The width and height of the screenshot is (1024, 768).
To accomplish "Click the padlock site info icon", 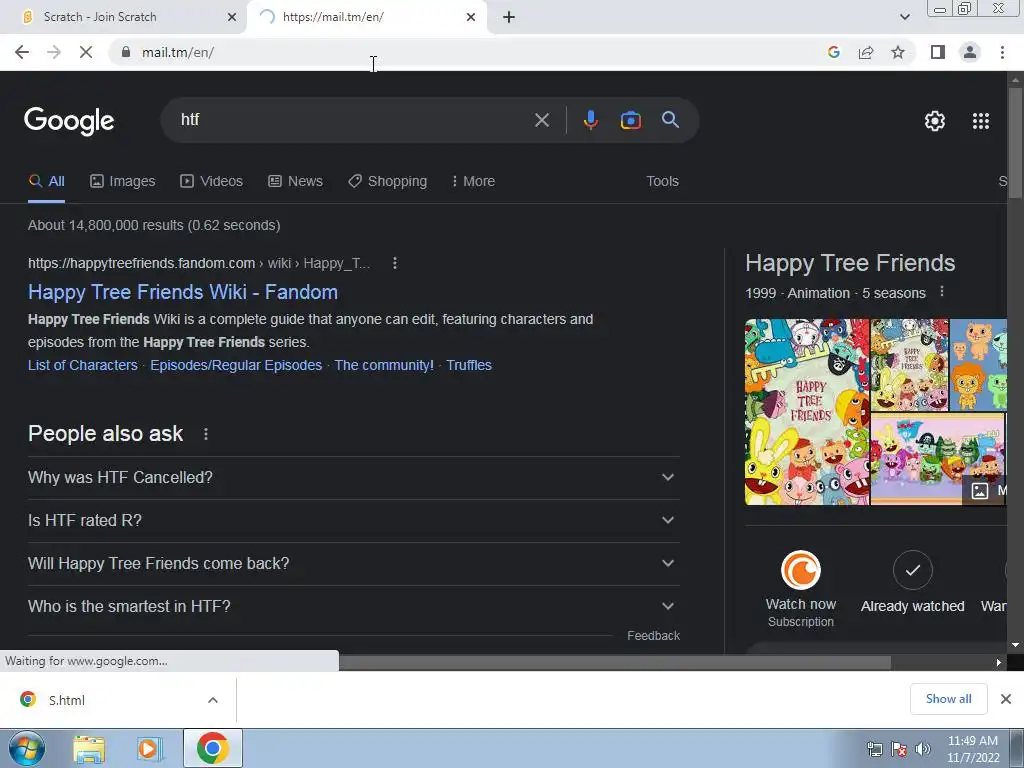I will [x=126, y=52].
